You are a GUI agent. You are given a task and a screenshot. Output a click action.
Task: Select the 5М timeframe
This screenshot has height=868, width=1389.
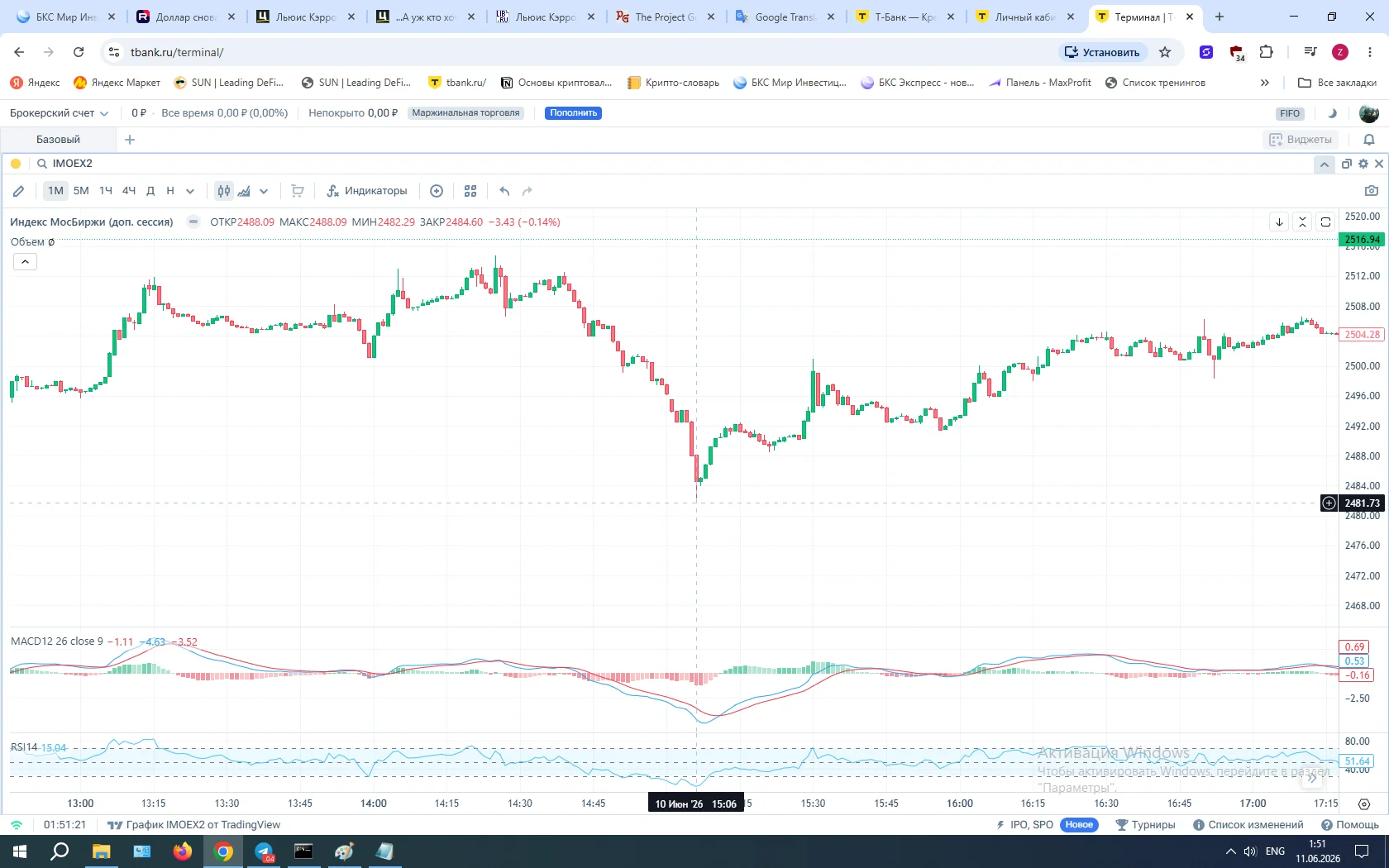pos(81,191)
